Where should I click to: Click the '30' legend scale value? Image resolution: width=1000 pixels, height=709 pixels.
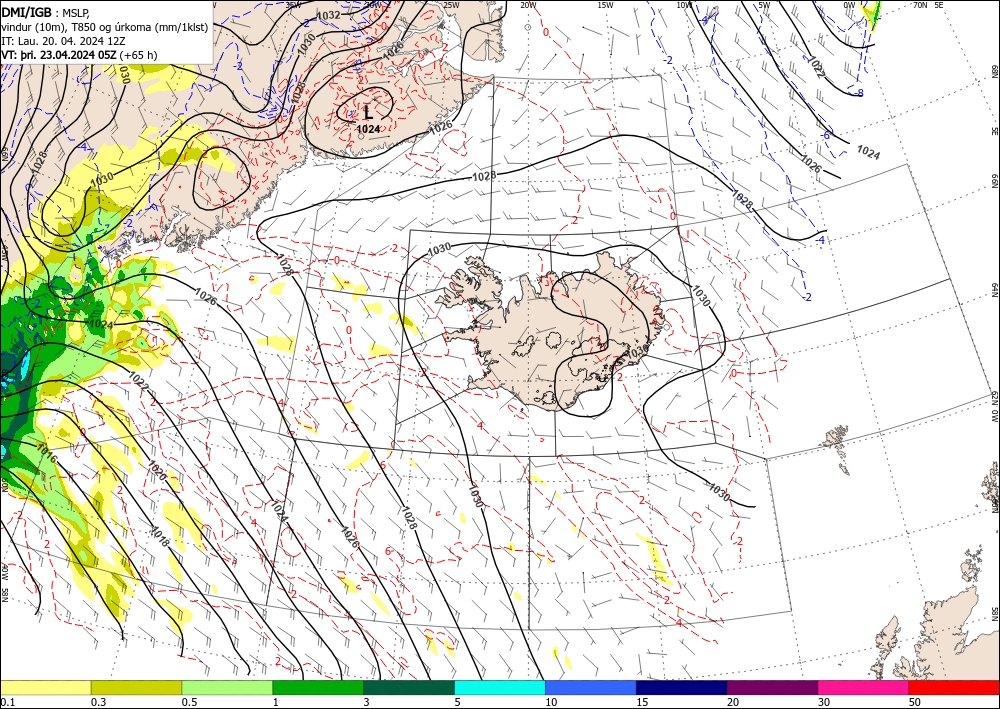pos(824,702)
